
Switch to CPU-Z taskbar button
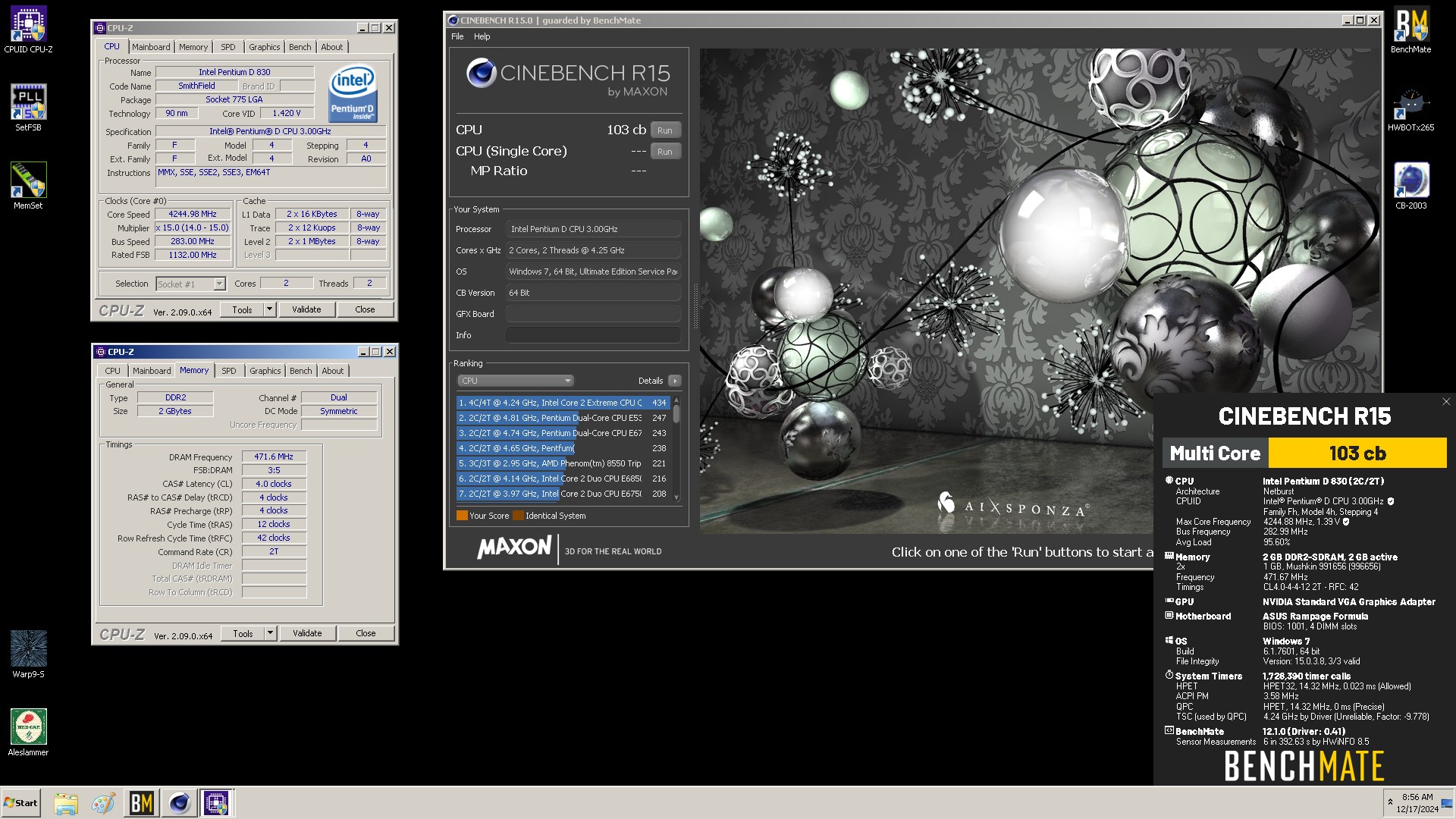pyautogui.click(x=216, y=803)
